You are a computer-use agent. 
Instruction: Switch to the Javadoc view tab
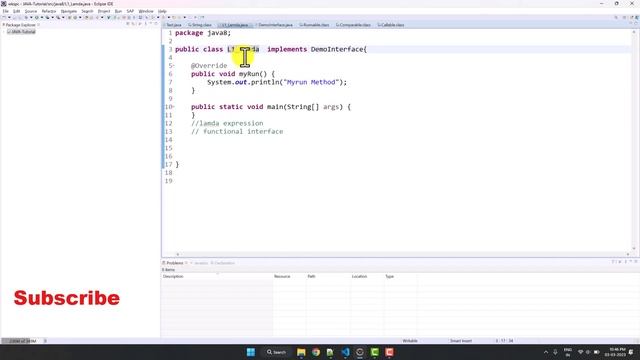point(200,263)
